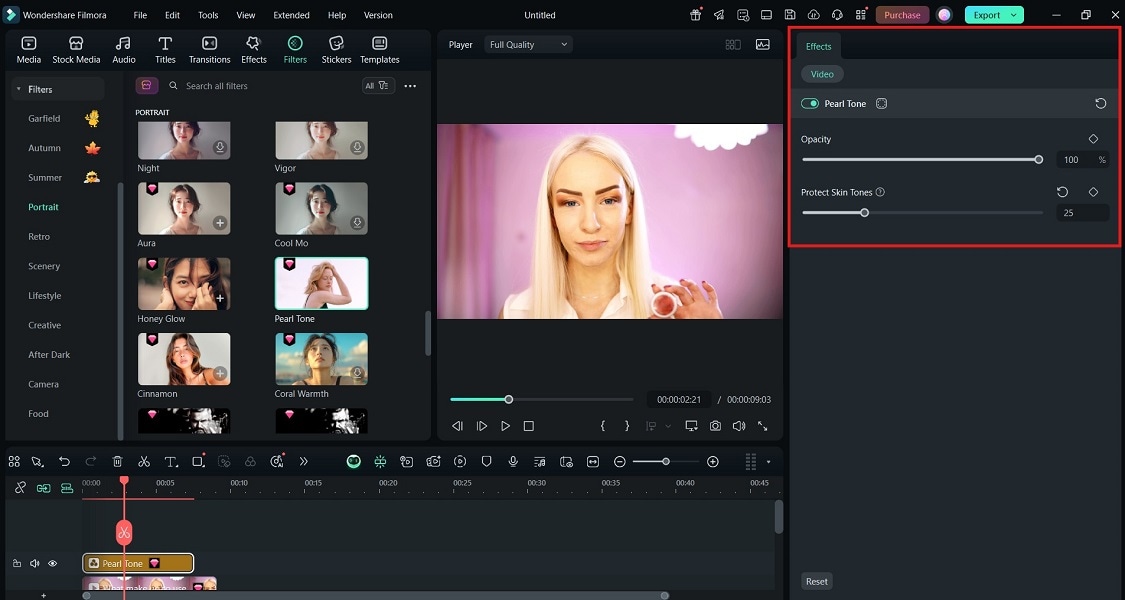Select the Portrait filter category

[44, 207]
